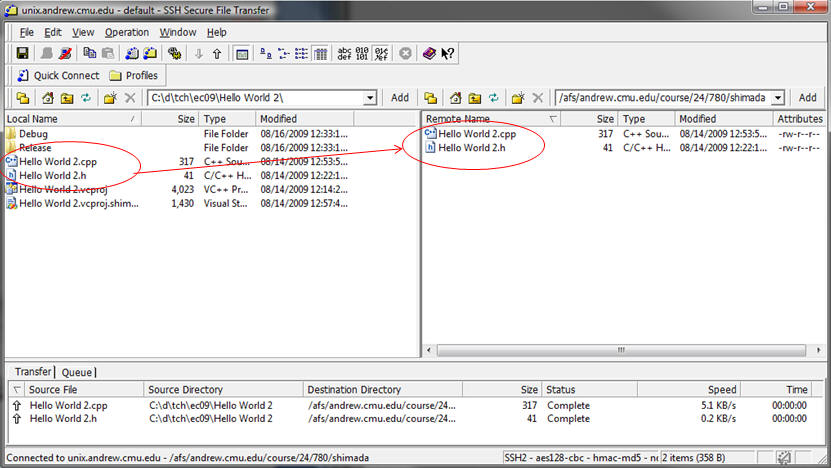Open the File menu

pos(26,32)
